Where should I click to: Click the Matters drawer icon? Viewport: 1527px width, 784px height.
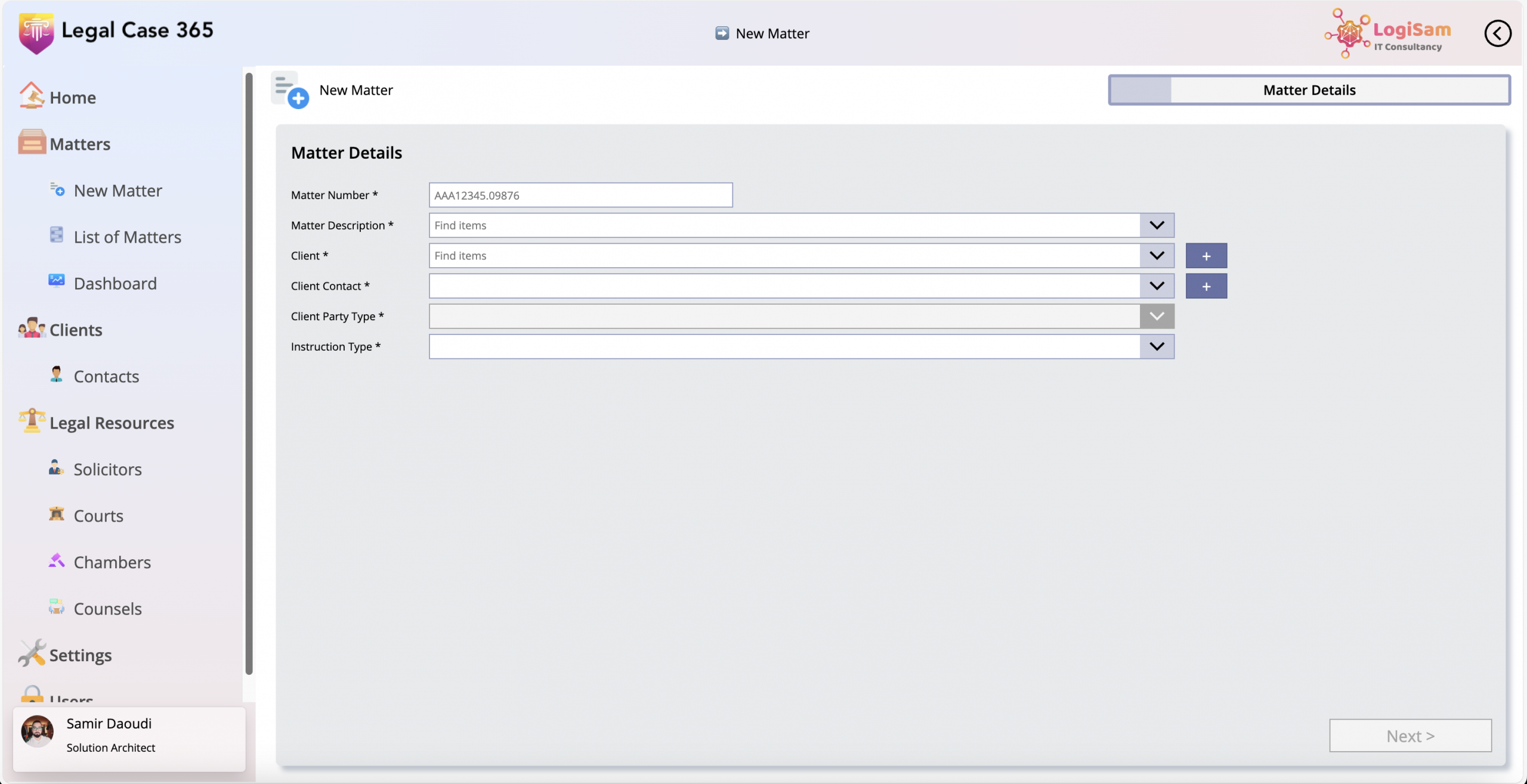[32, 142]
